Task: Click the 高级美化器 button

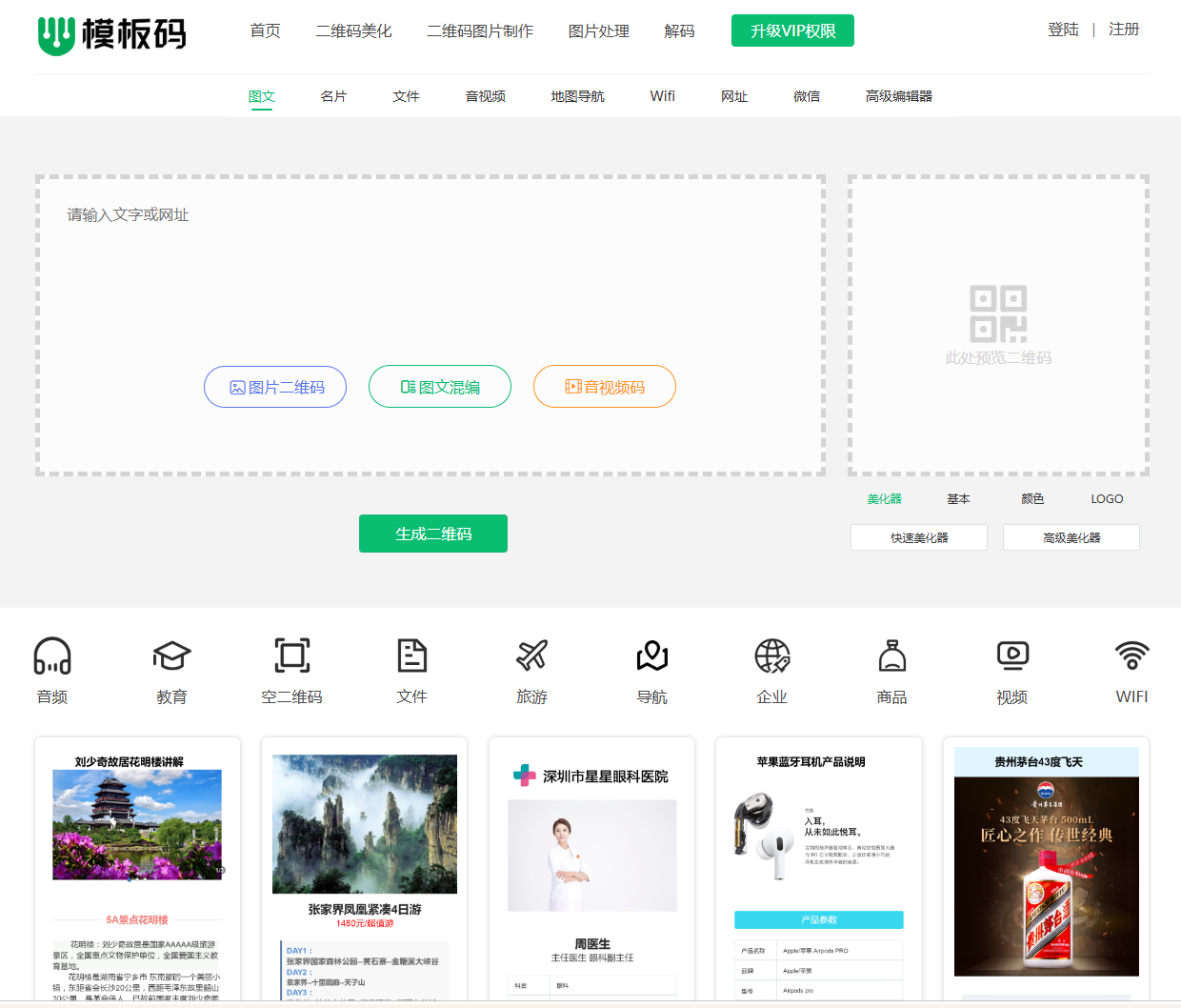Action: click(1071, 537)
